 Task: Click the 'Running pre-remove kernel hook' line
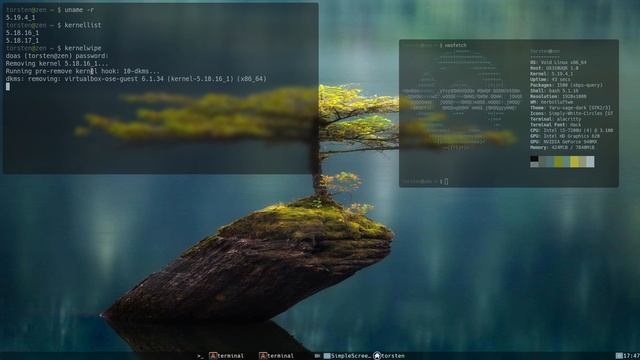tap(83, 71)
